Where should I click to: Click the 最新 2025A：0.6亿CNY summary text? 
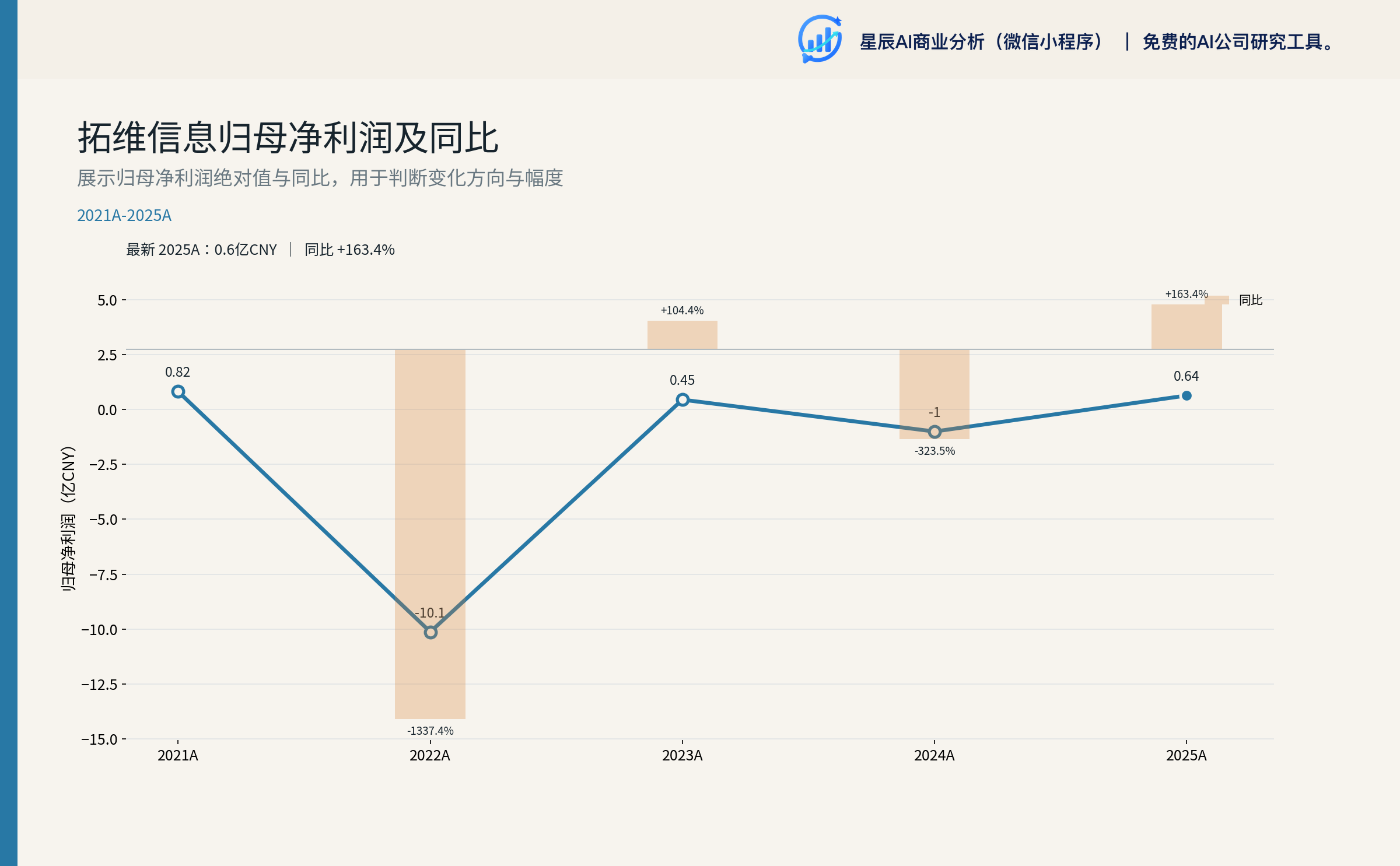tap(202, 250)
